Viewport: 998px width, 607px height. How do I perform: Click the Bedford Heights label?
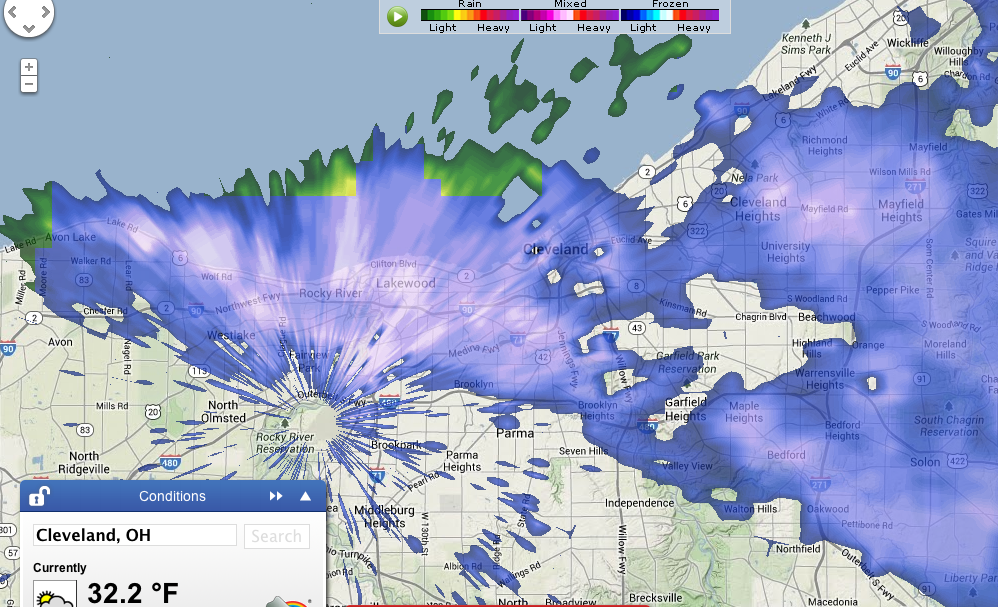[x=842, y=430]
